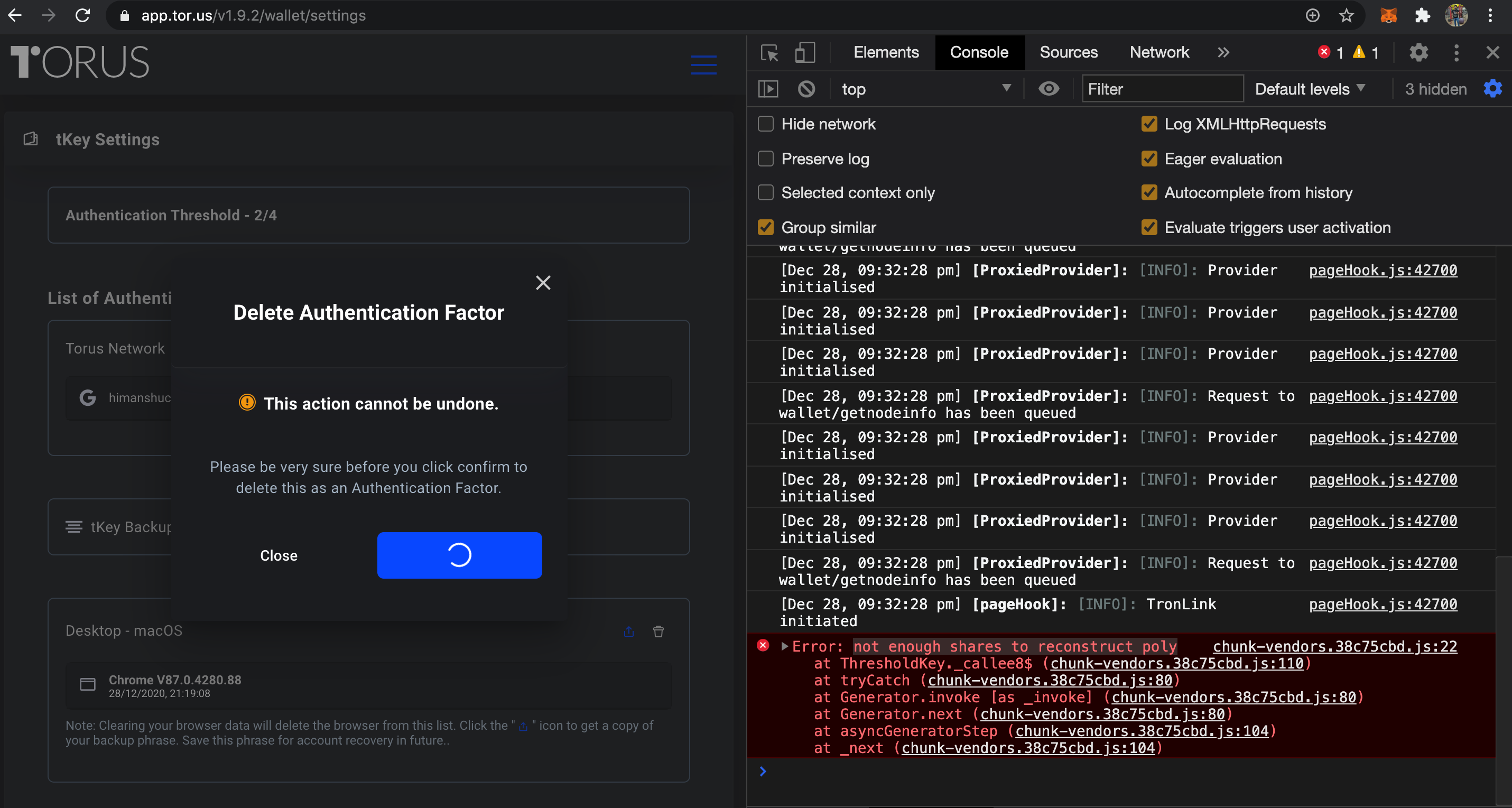Enable the Preserve log checkbox

coord(765,159)
